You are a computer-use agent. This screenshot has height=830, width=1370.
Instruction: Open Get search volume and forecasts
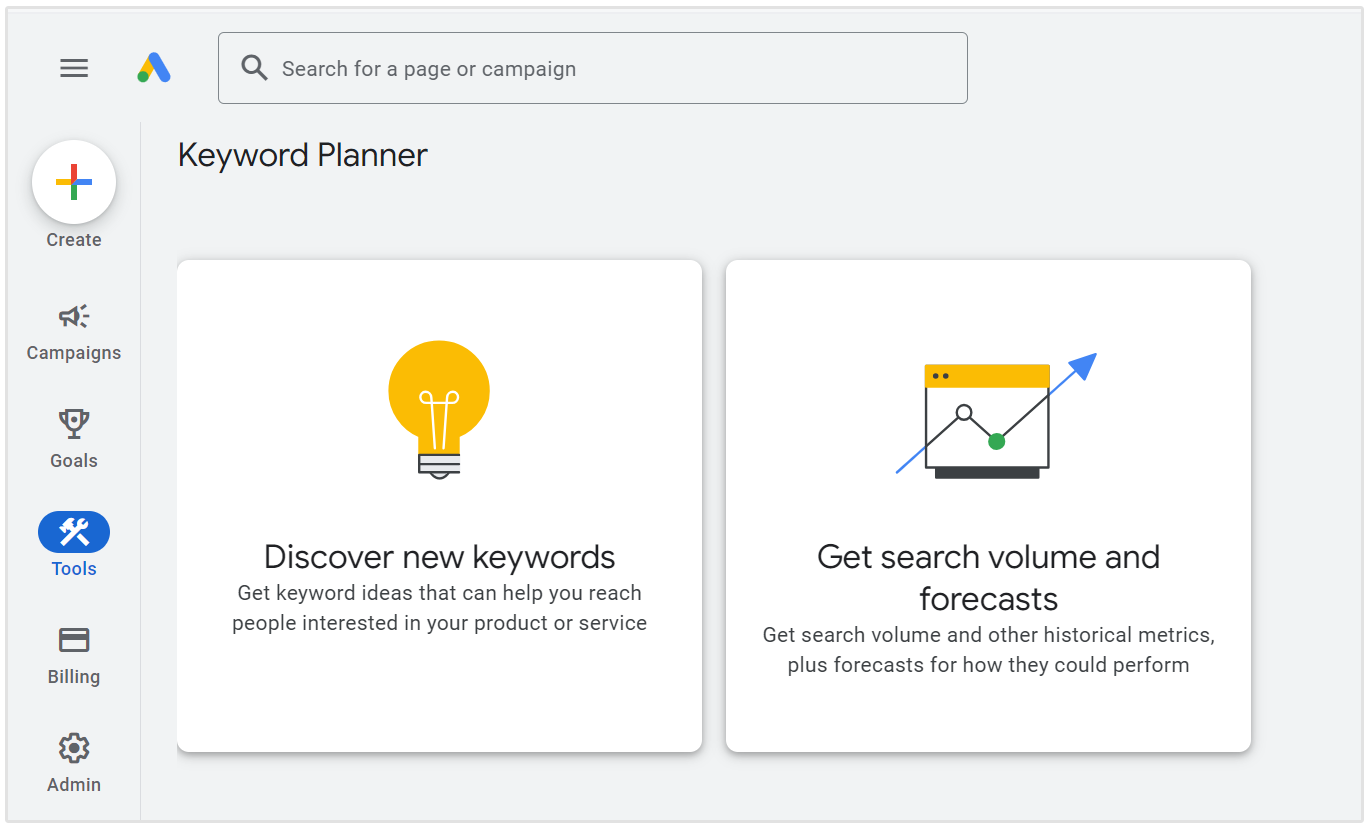987,505
